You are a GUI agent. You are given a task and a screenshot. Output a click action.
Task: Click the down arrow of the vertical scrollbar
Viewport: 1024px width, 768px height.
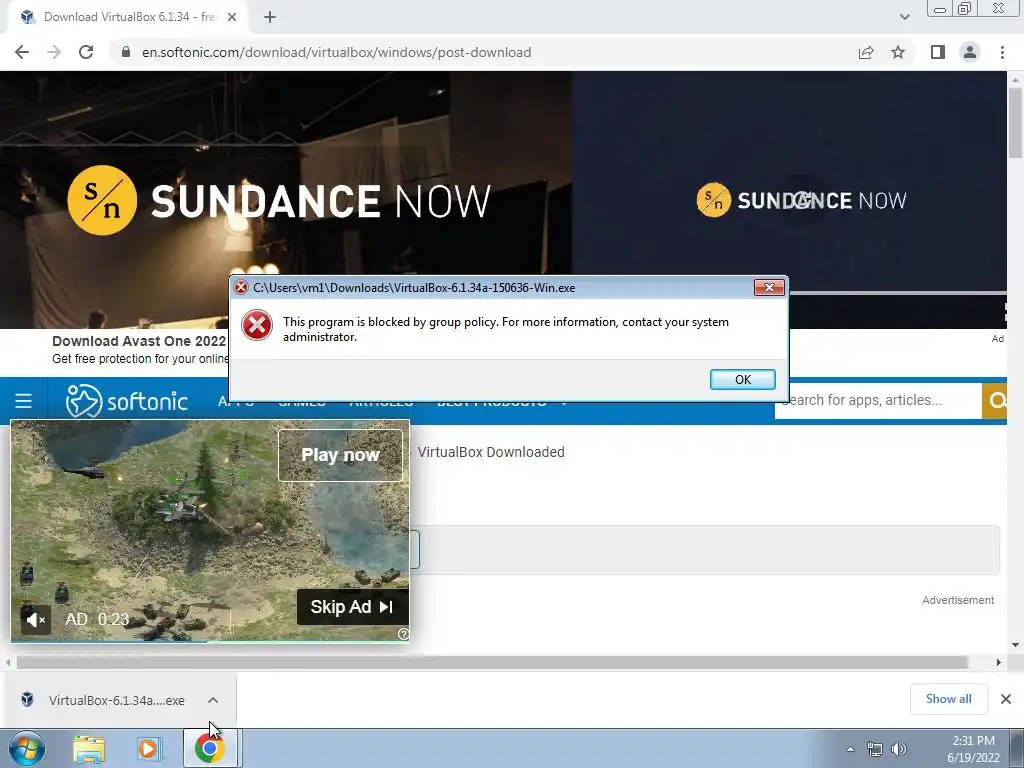[1016, 645]
